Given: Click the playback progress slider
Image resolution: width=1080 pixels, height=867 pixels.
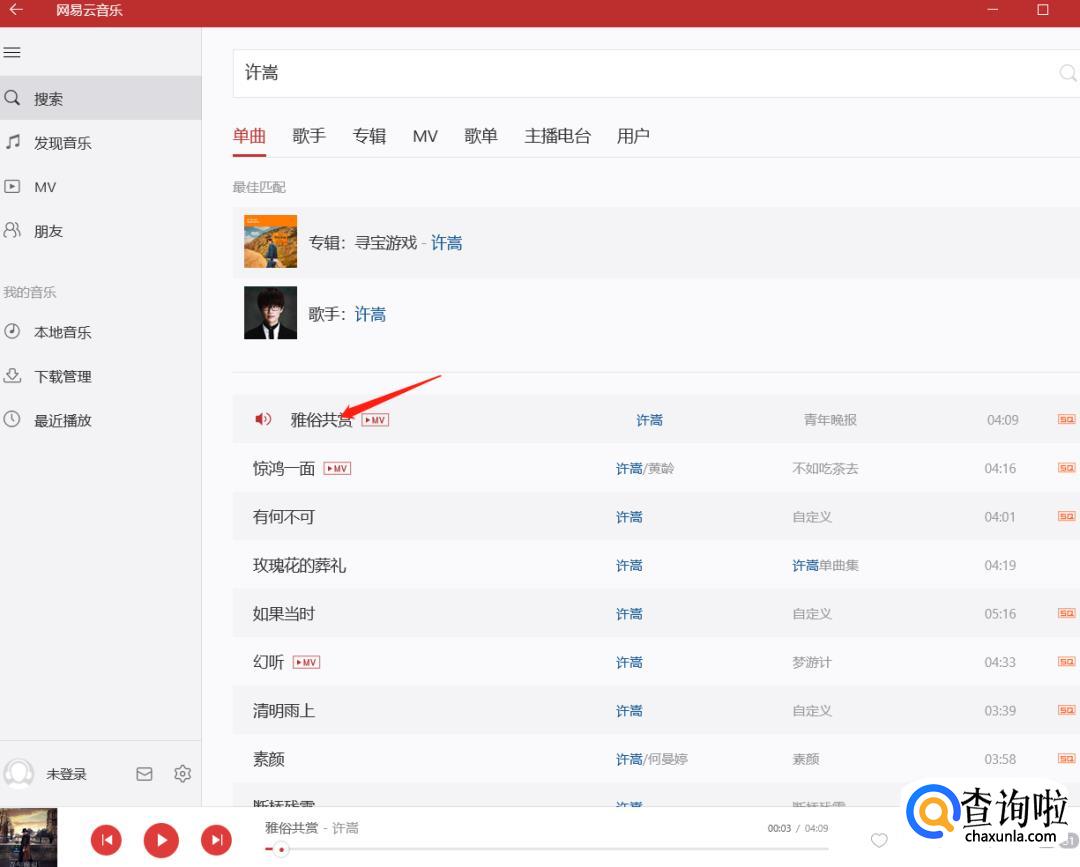Looking at the screenshot, I should click(547, 849).
